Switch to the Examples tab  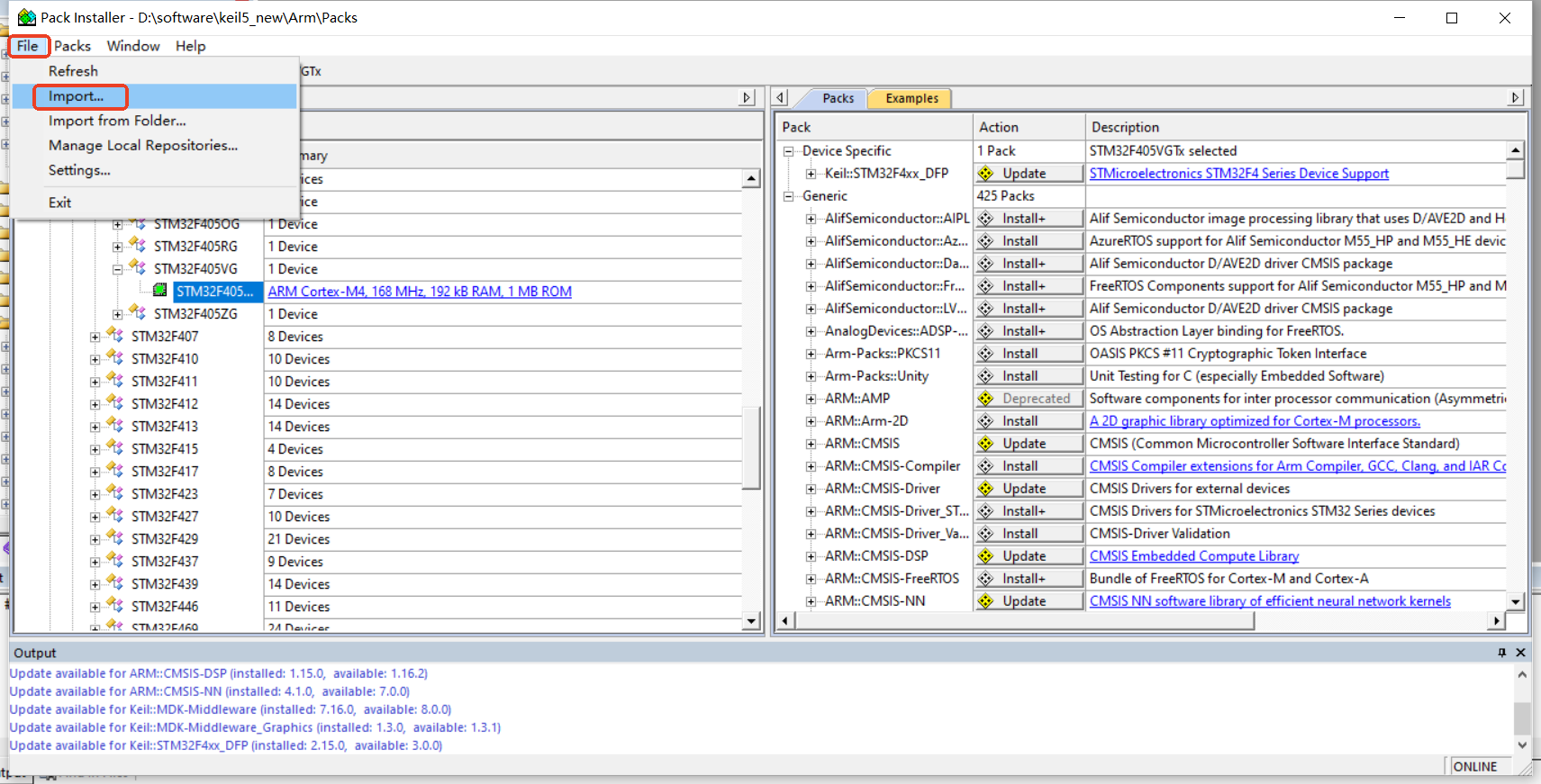(911, 98)
